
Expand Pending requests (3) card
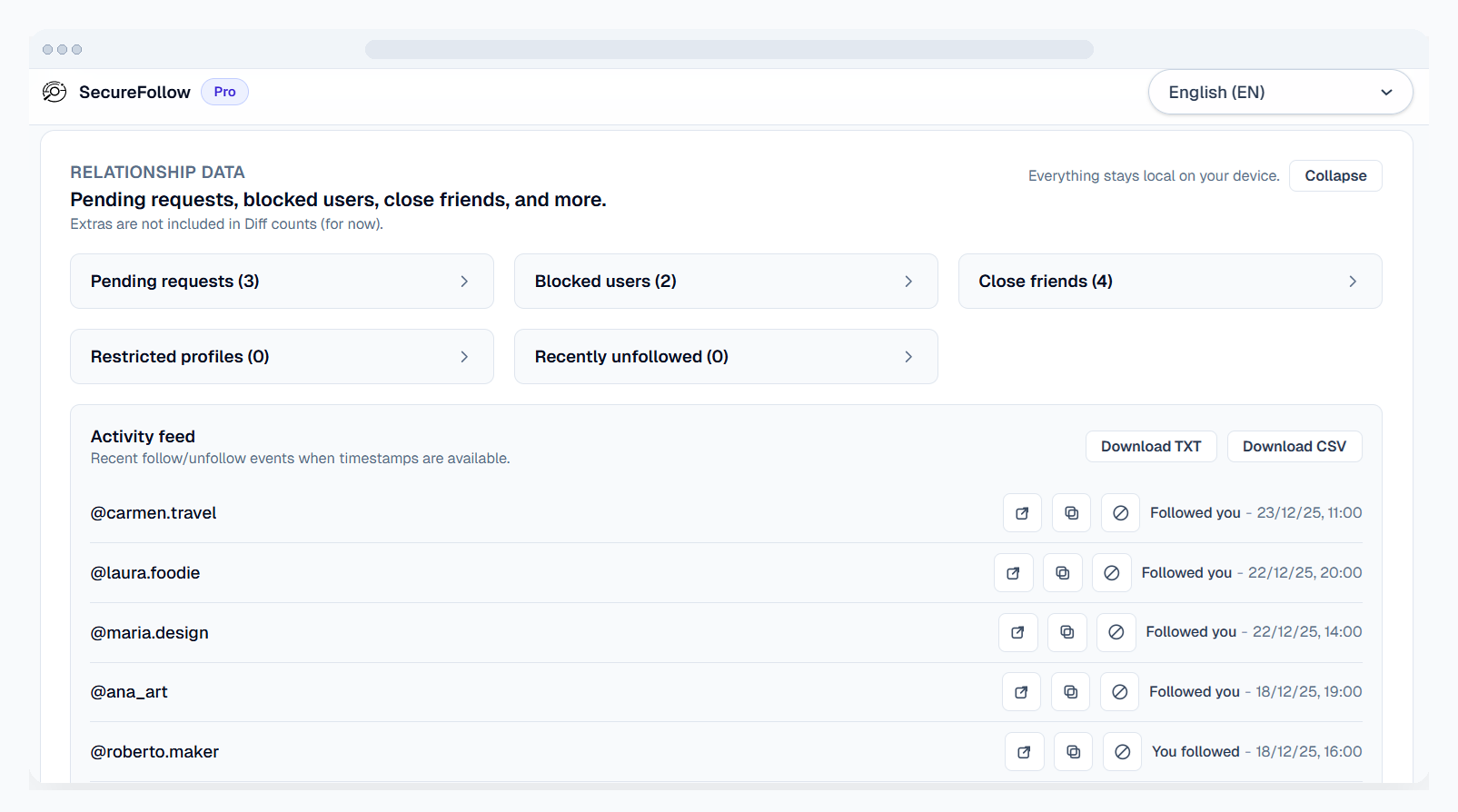pos(282,282)
